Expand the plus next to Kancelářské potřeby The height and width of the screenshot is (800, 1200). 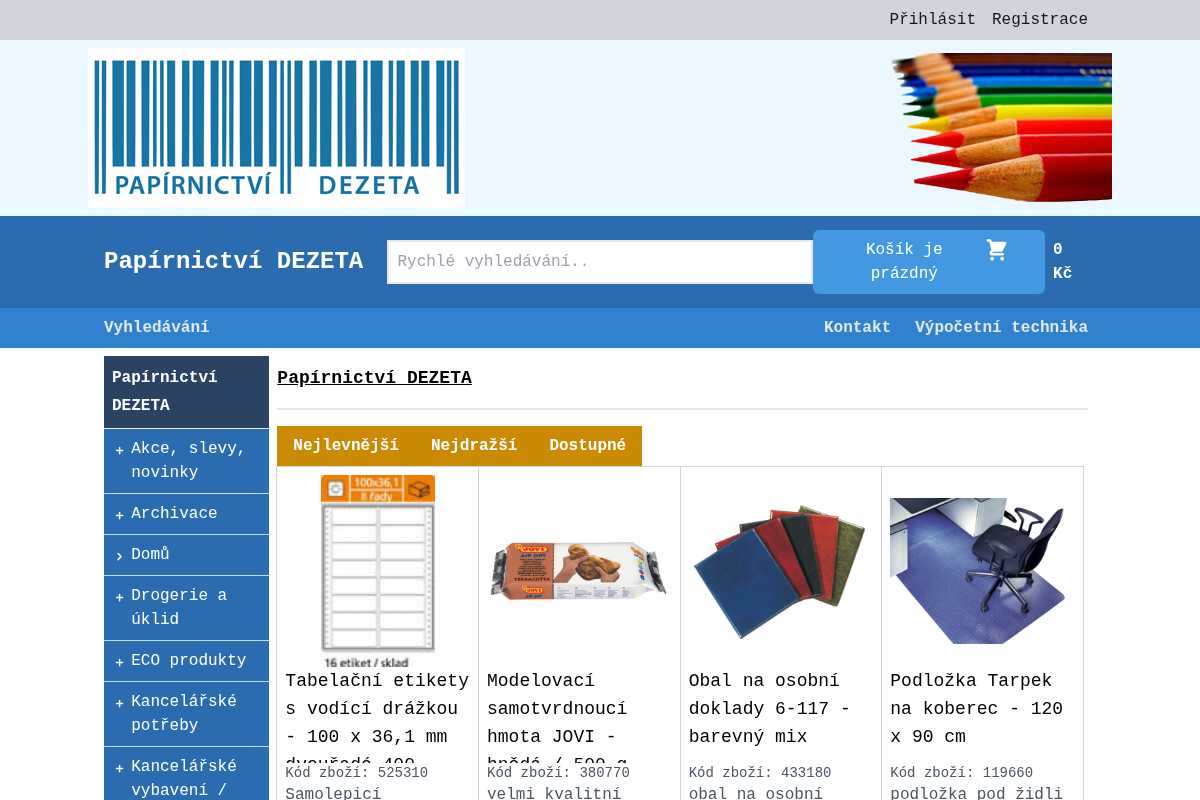click(119, 703)
